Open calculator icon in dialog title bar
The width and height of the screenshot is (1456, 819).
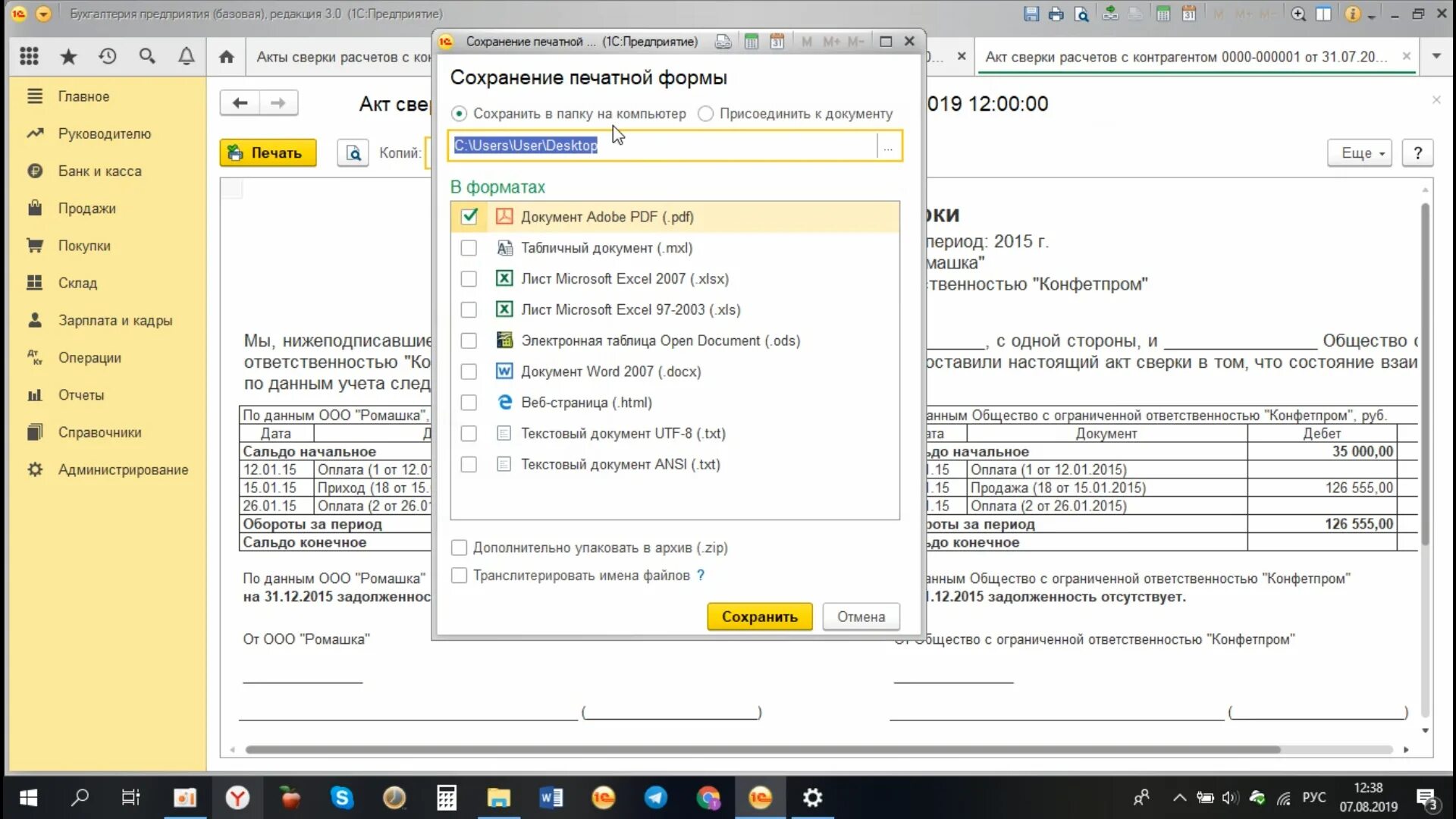coord(751,42)
